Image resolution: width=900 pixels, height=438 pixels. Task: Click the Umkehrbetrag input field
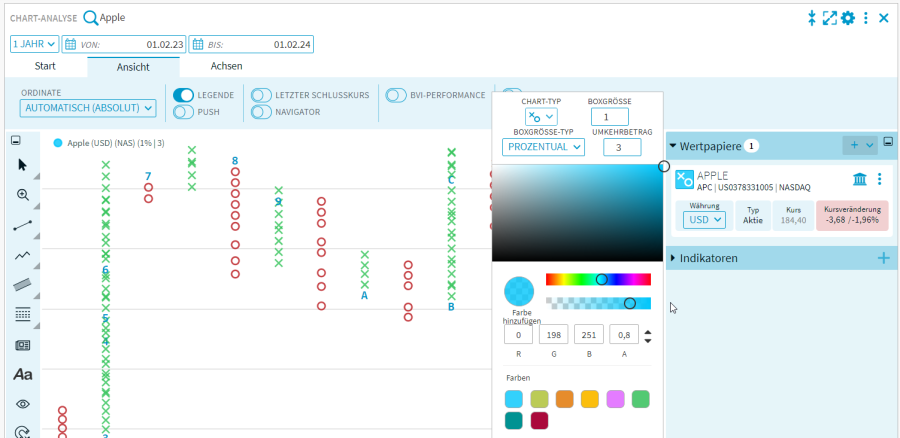[622, 147]
